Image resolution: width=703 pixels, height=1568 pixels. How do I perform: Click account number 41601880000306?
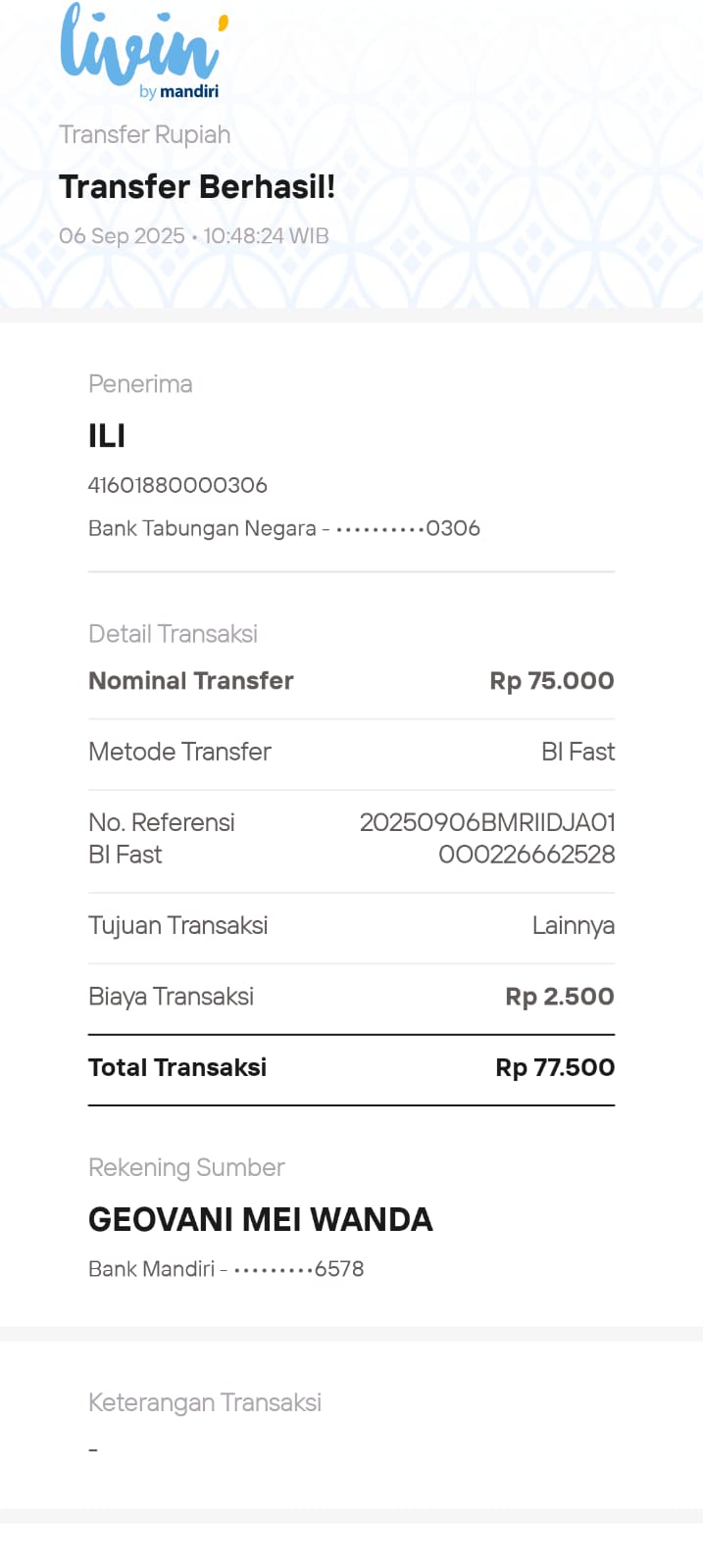[x=177, y=485]
